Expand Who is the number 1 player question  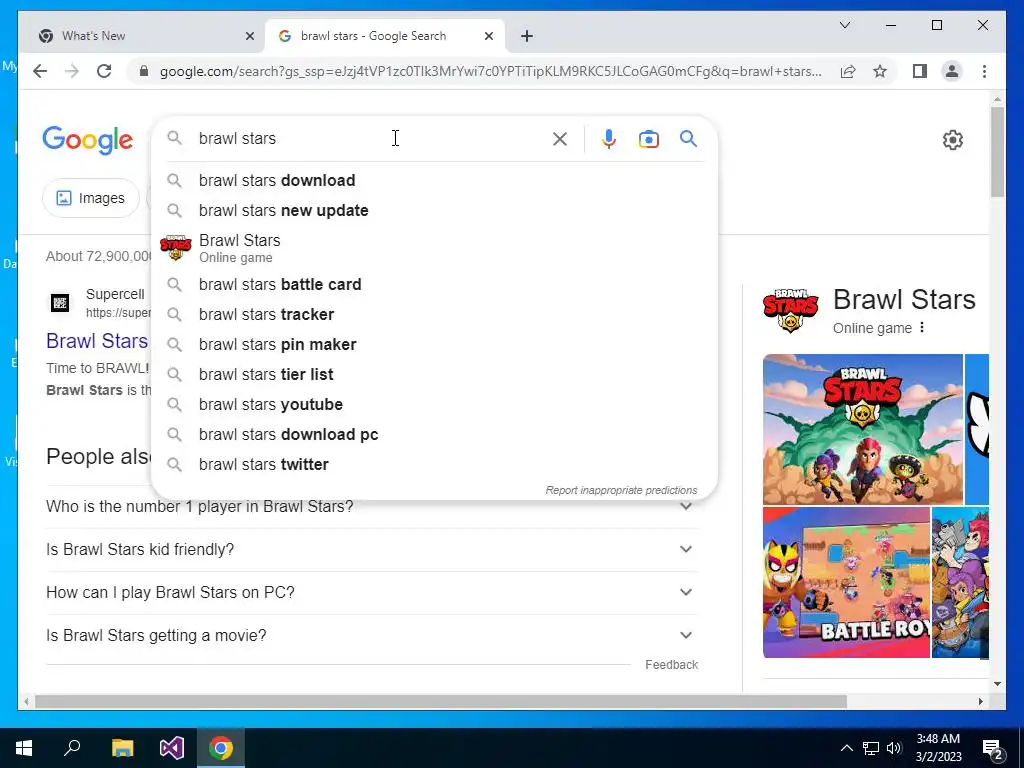(x=372, y=507)
